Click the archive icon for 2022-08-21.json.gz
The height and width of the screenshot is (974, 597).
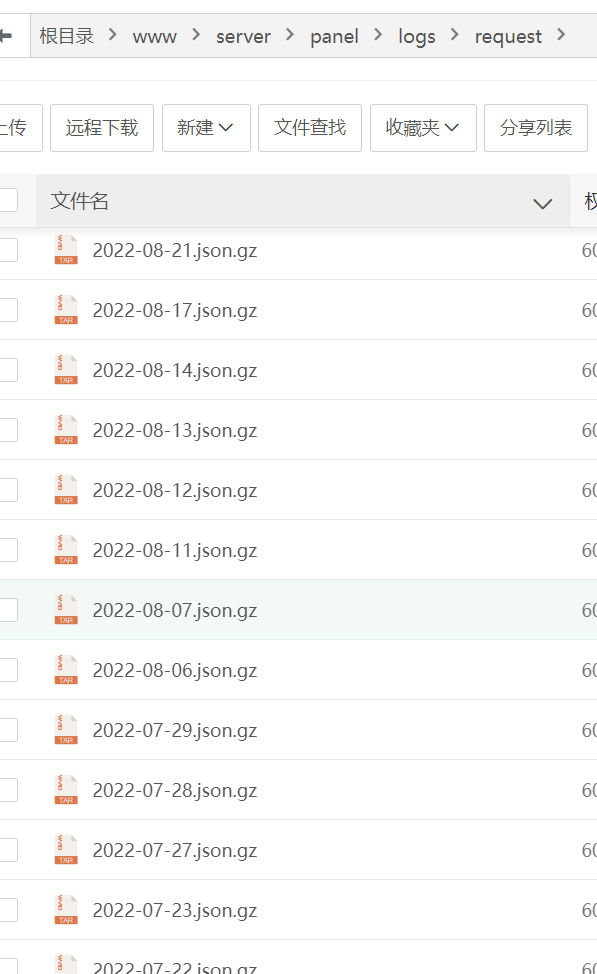click(66, 250)
